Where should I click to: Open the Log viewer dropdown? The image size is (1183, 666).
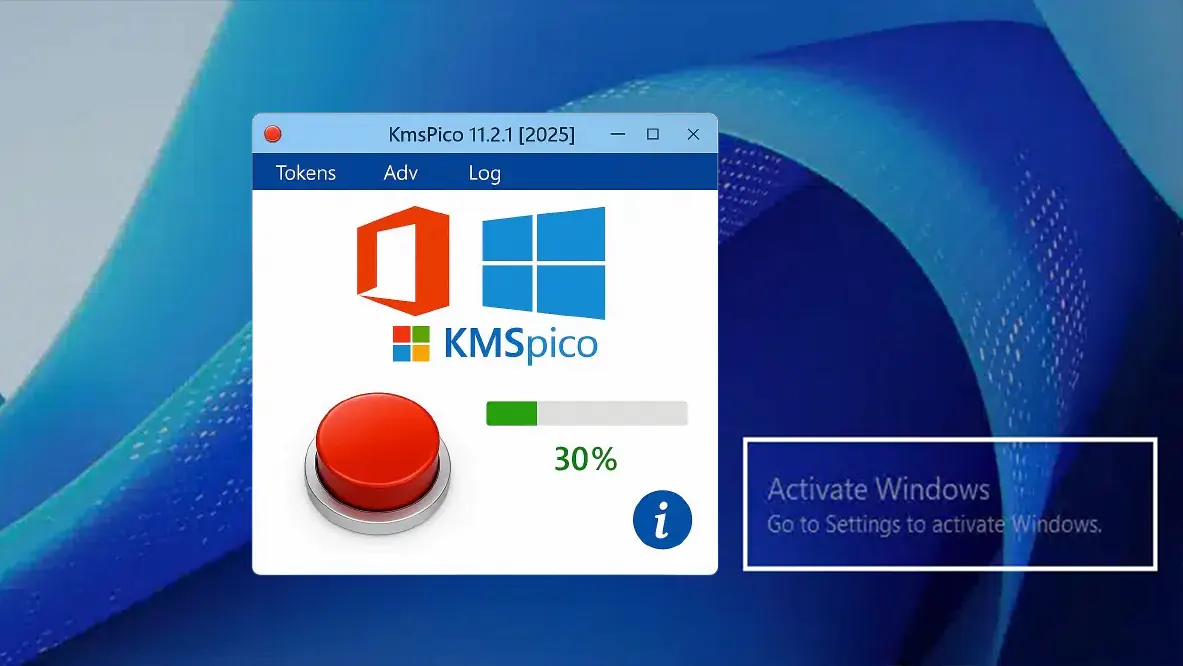484,172
